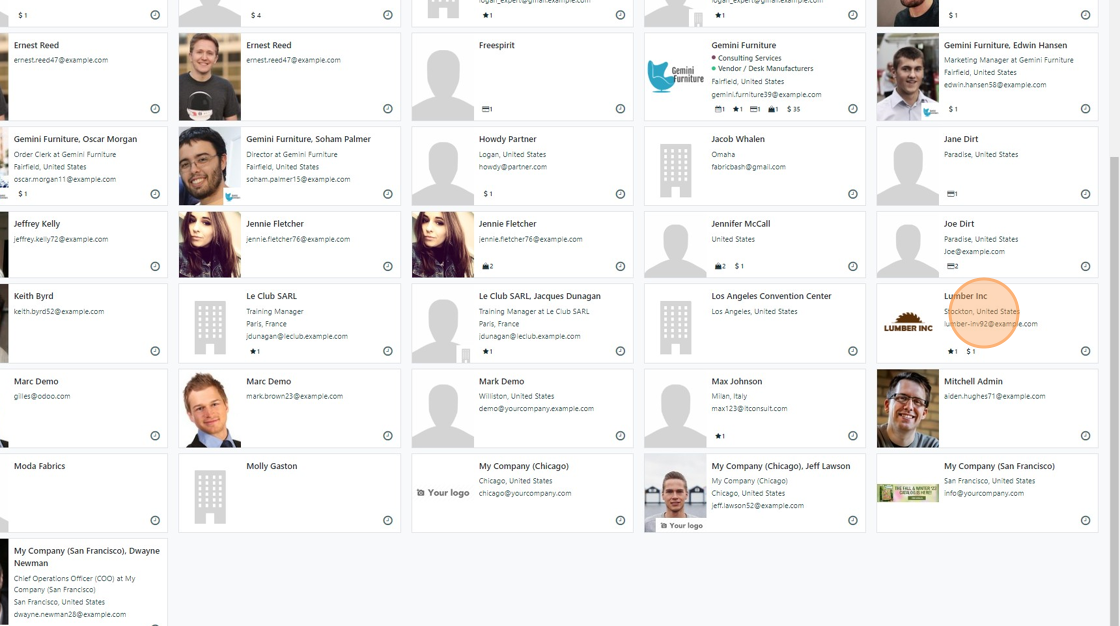Click the star icon on Max Johnson card
This screenshot has height=626, width=1120.
tap(719, 436)
